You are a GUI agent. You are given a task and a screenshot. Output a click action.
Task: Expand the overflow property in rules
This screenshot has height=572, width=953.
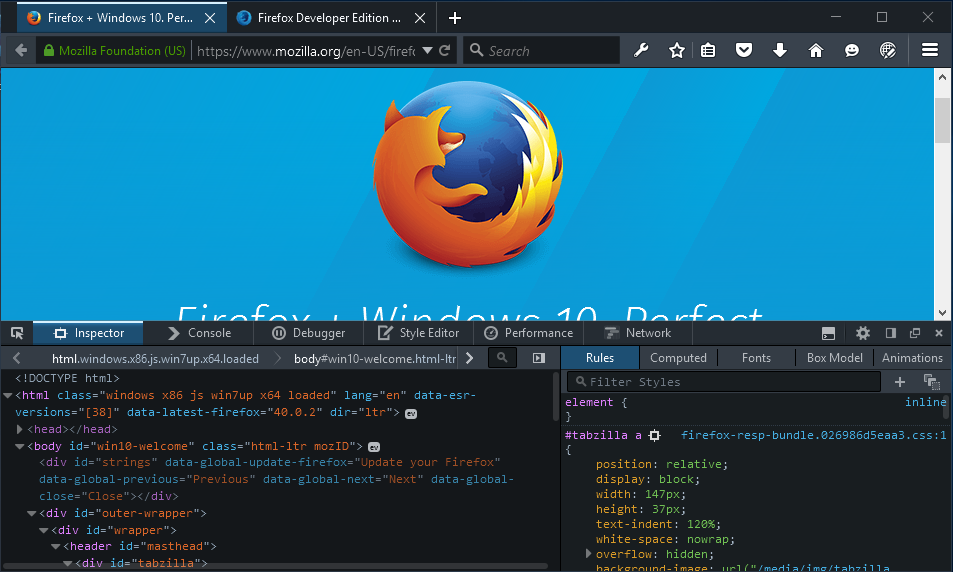click(x=588, y=554)
